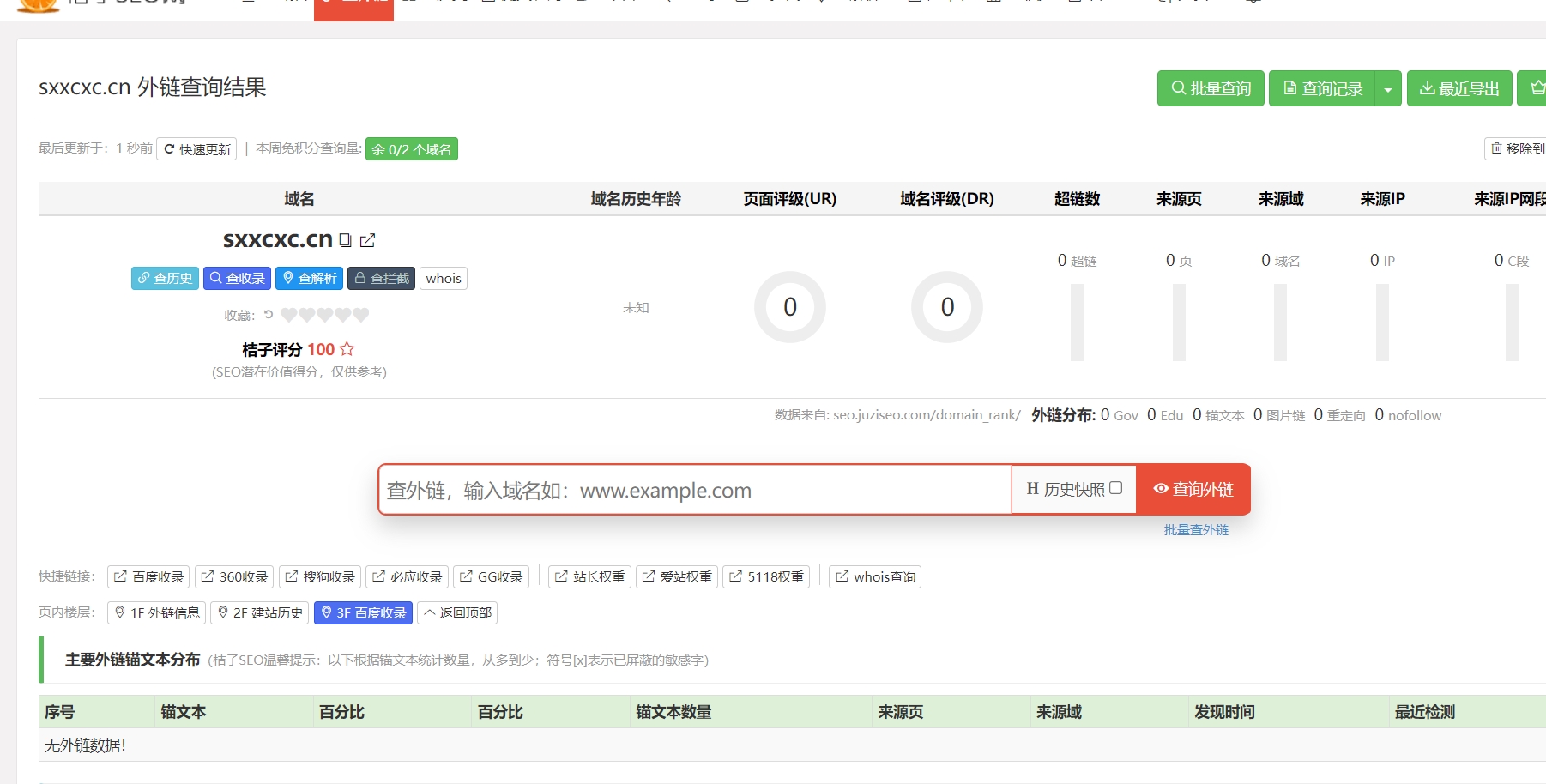This screenshot has width=1546, height=784.
Task: Click the 来源IP column header
Action: pyautogui.click(x=1382, y=199)
